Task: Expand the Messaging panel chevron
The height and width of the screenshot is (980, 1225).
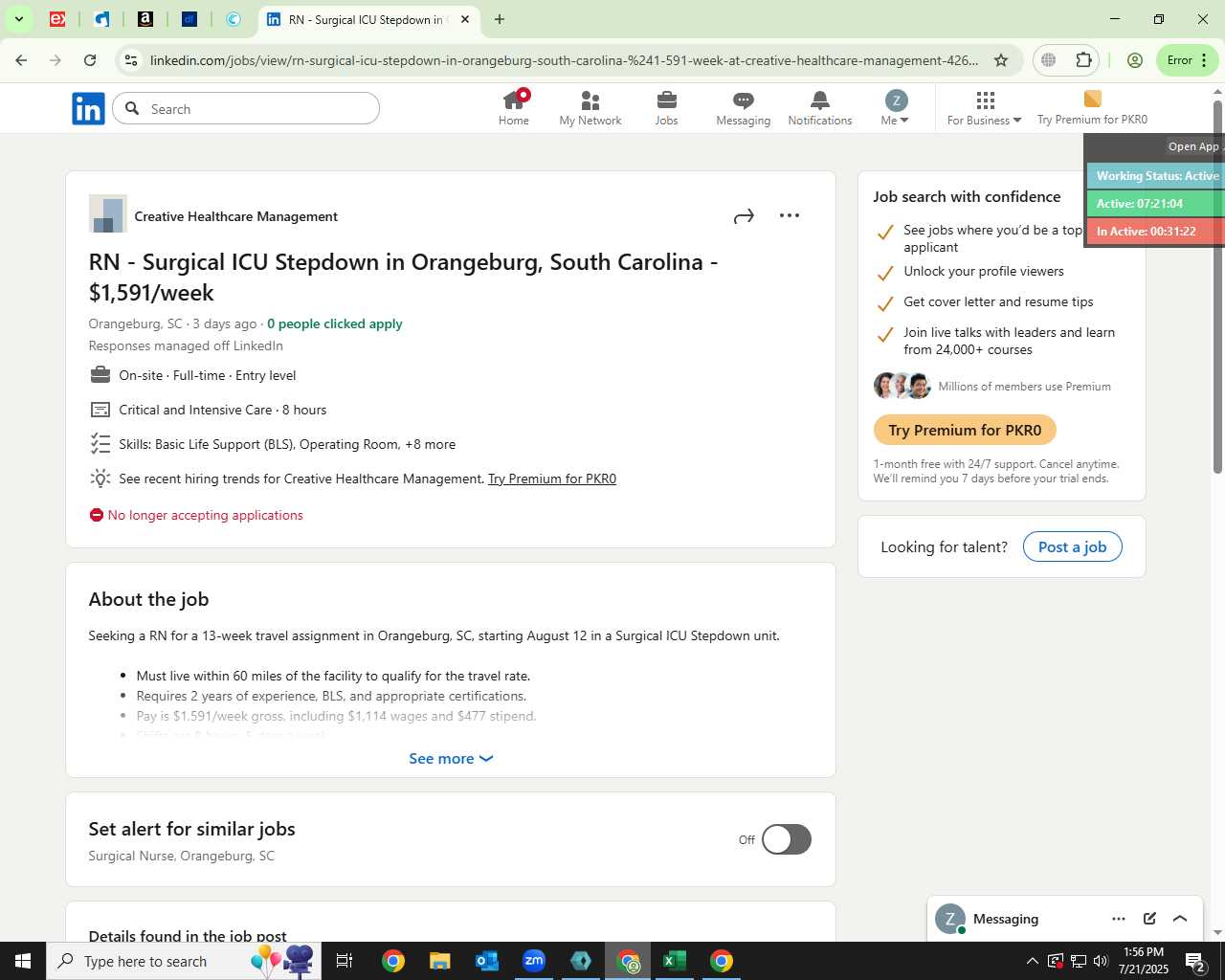Action: coord(1180,919)
